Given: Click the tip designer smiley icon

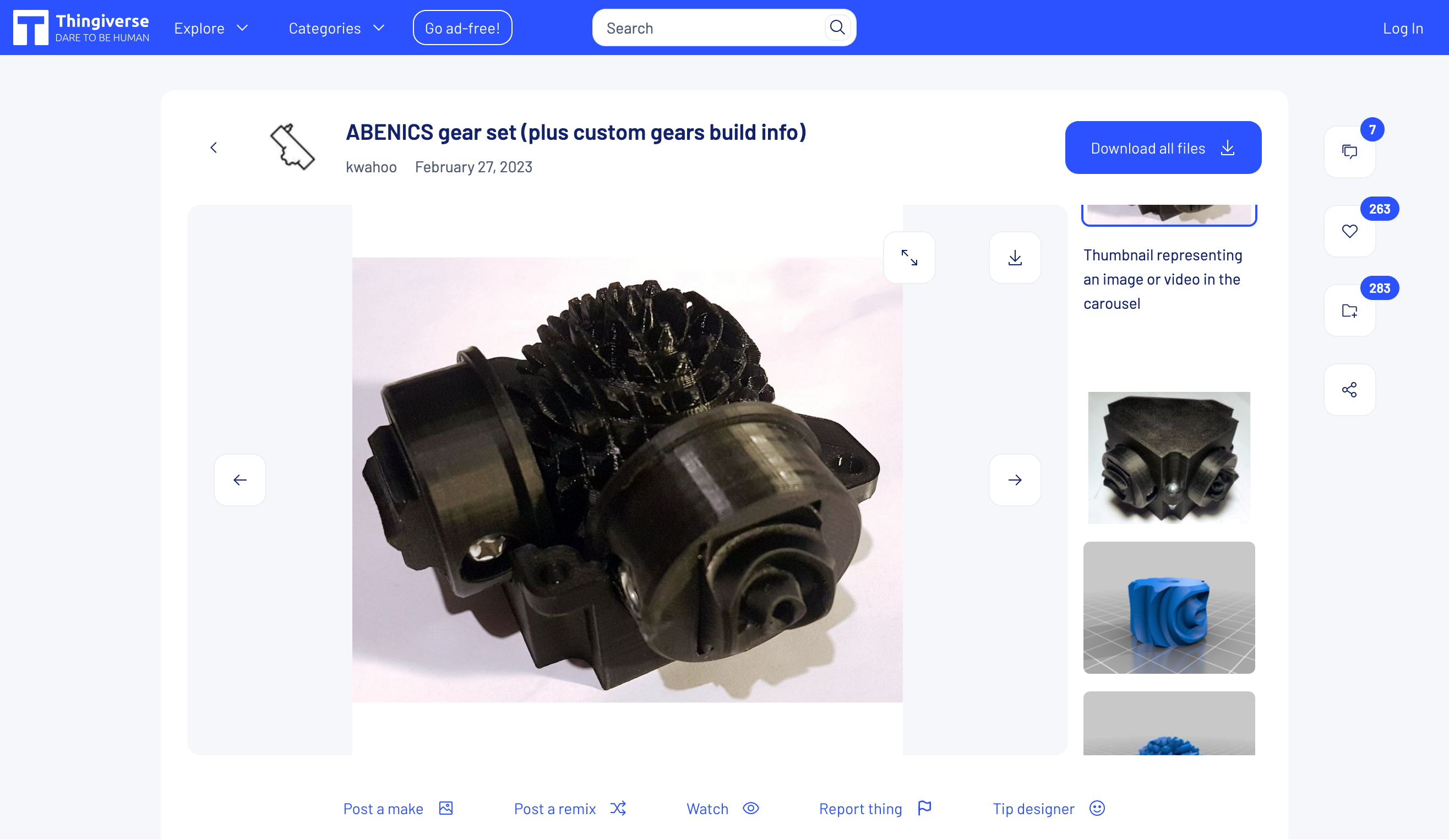Looking at the screenshot, I should (1097, 809).
